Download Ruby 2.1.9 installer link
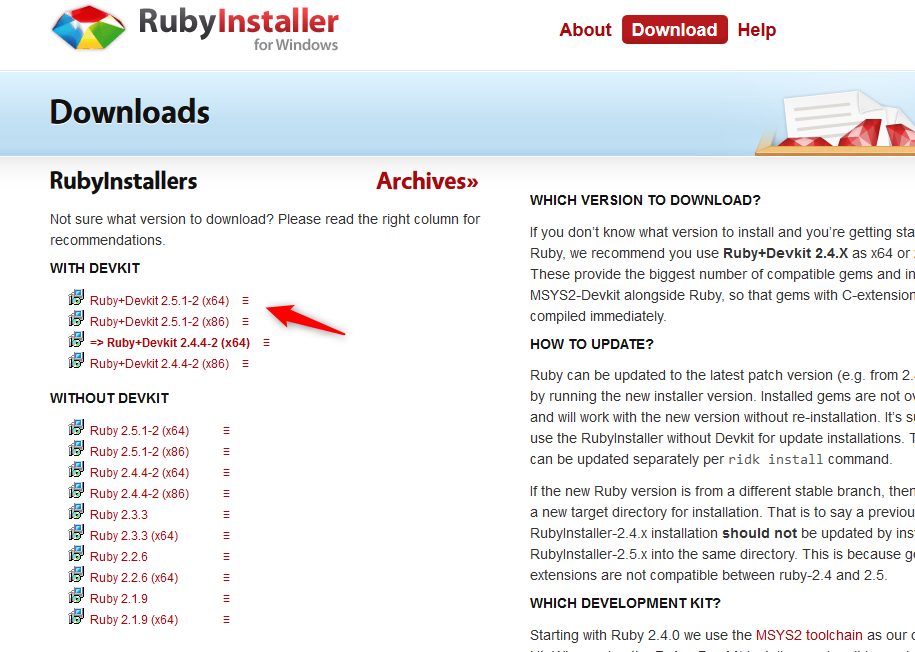This screenshot has width=915, height=652. [x=119, y=599]
